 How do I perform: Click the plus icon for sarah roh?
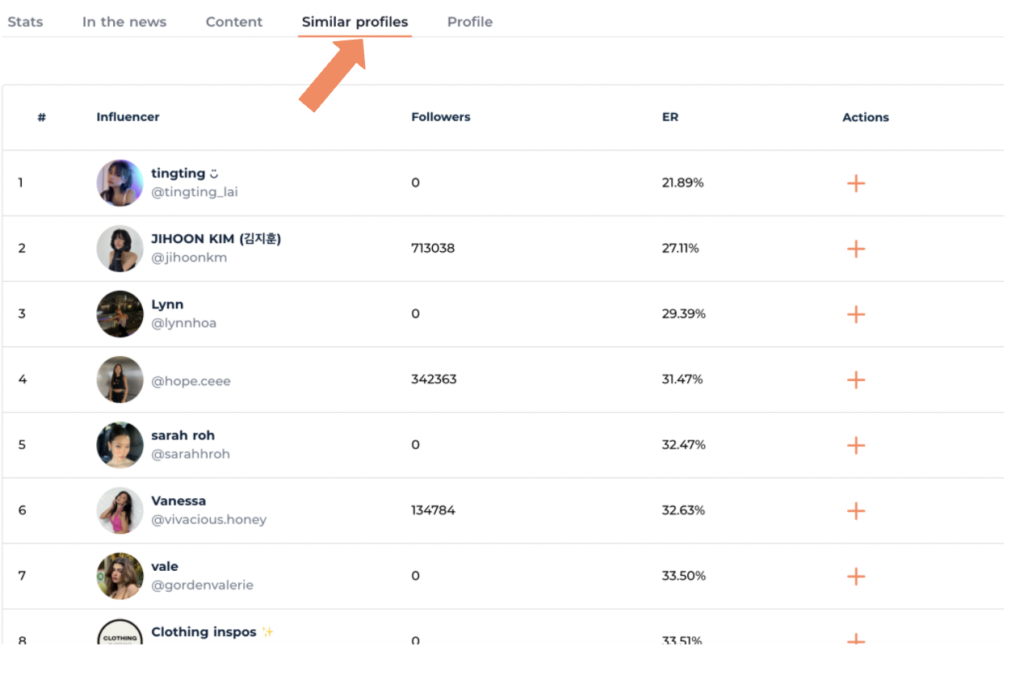click(855, 445)
